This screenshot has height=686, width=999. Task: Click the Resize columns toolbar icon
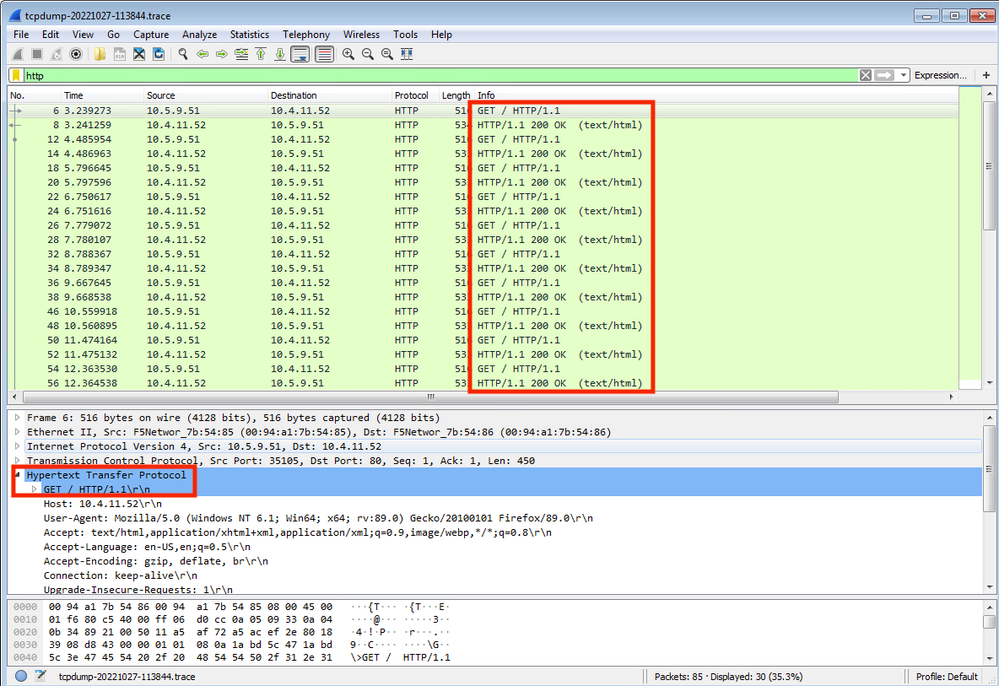click(x=406, y=54)
